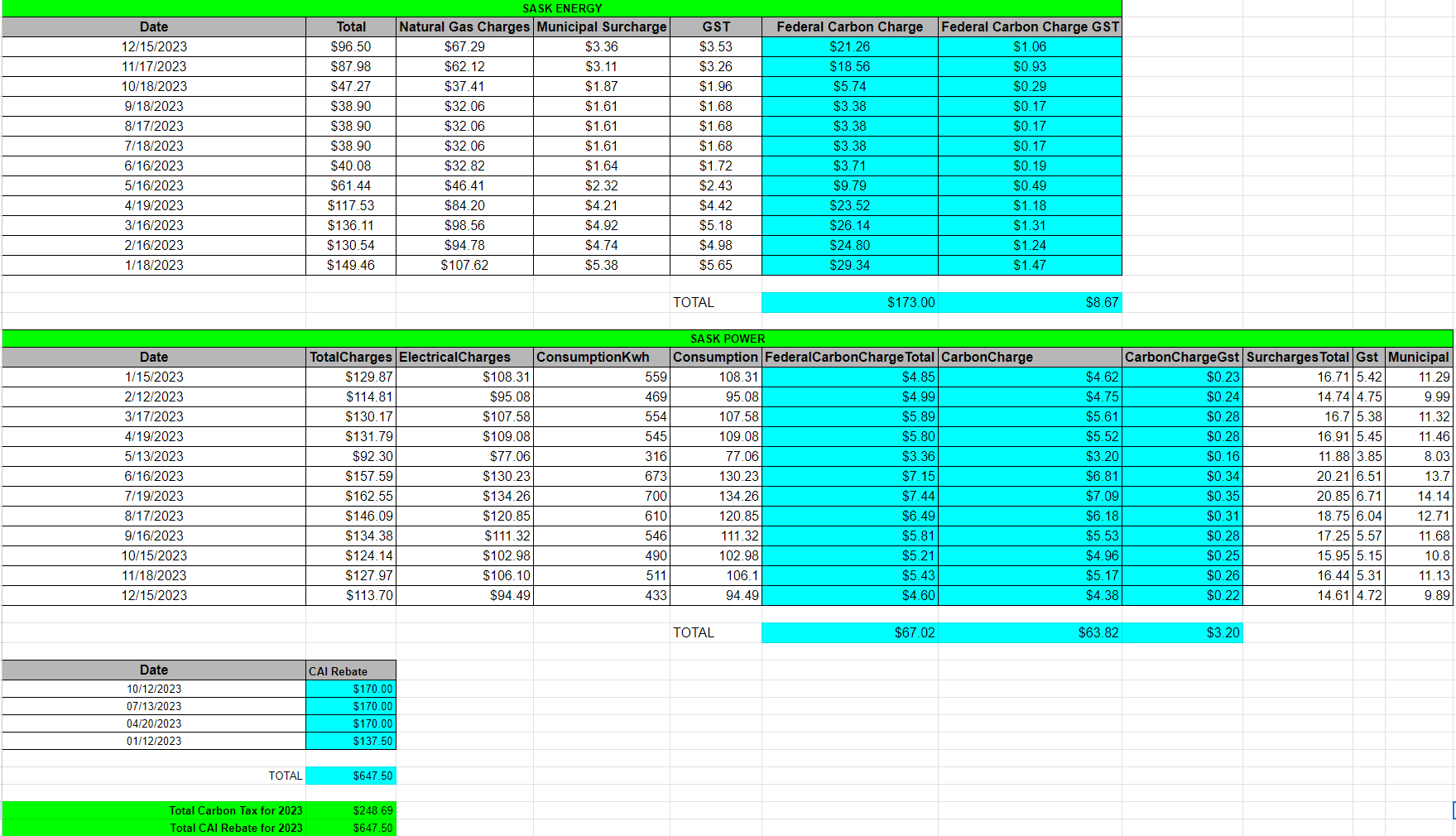Click the $67.02 TOTAL cell for SASK POWER
The height and width of the screenshot is (836, 1456).
(x=849, y=632)
